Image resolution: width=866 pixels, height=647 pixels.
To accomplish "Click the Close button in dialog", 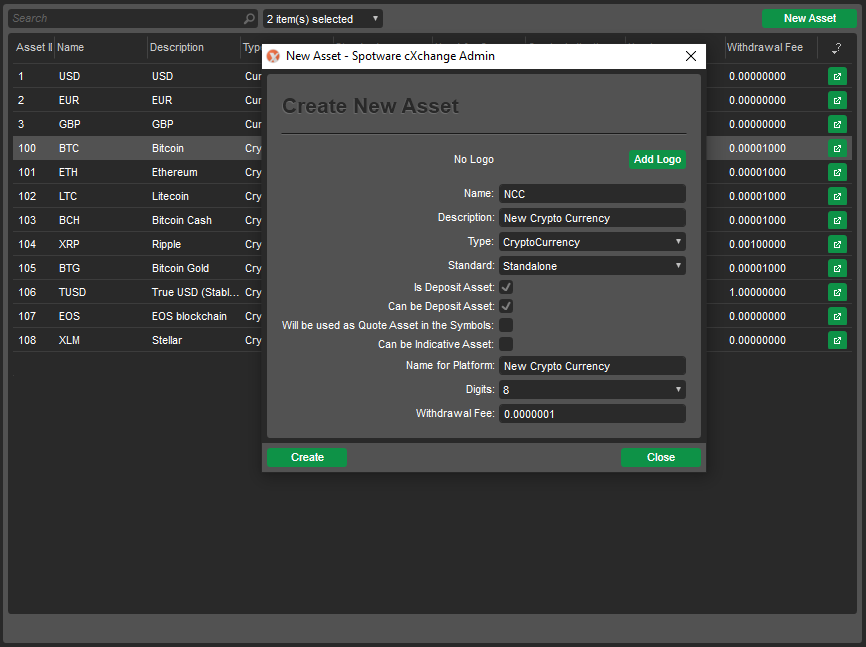I will [661, 457].
